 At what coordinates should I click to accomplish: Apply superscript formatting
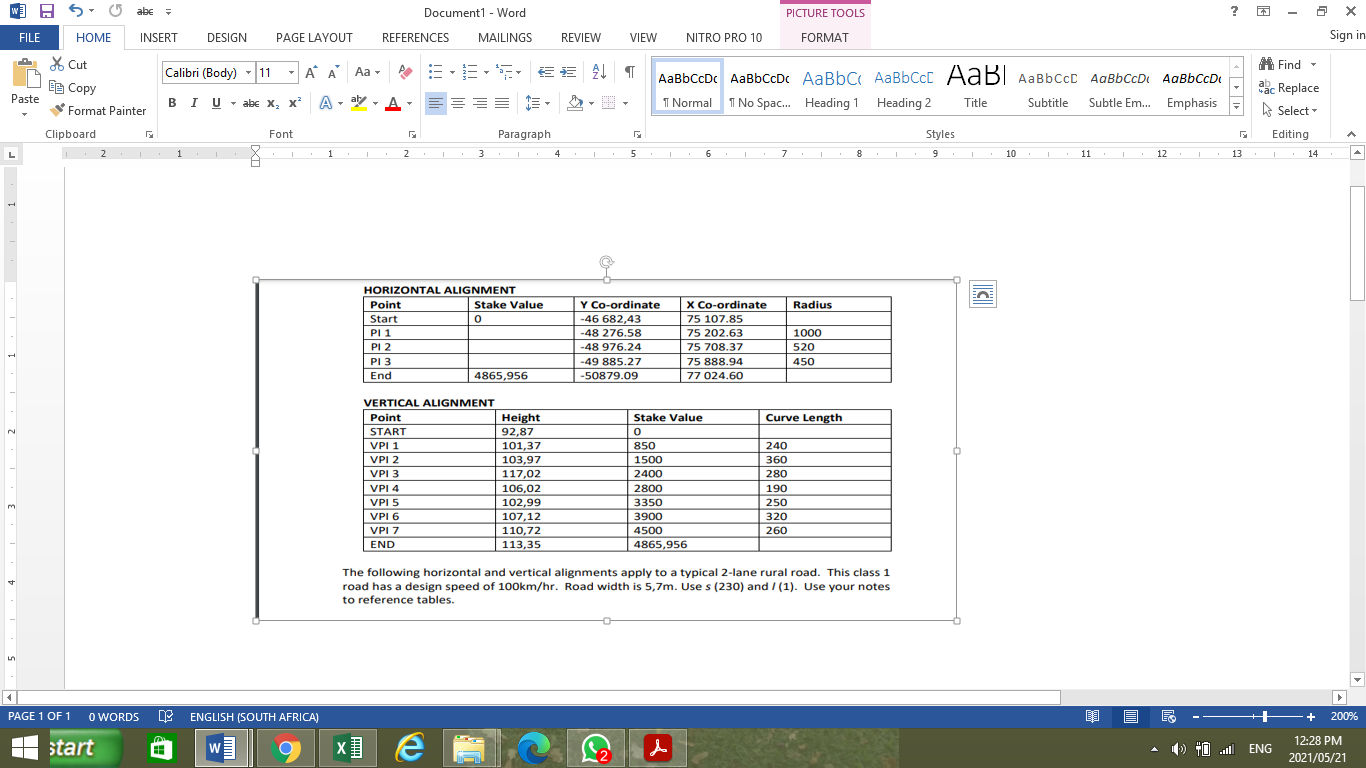pyautogui.click(x=295, y=103)
